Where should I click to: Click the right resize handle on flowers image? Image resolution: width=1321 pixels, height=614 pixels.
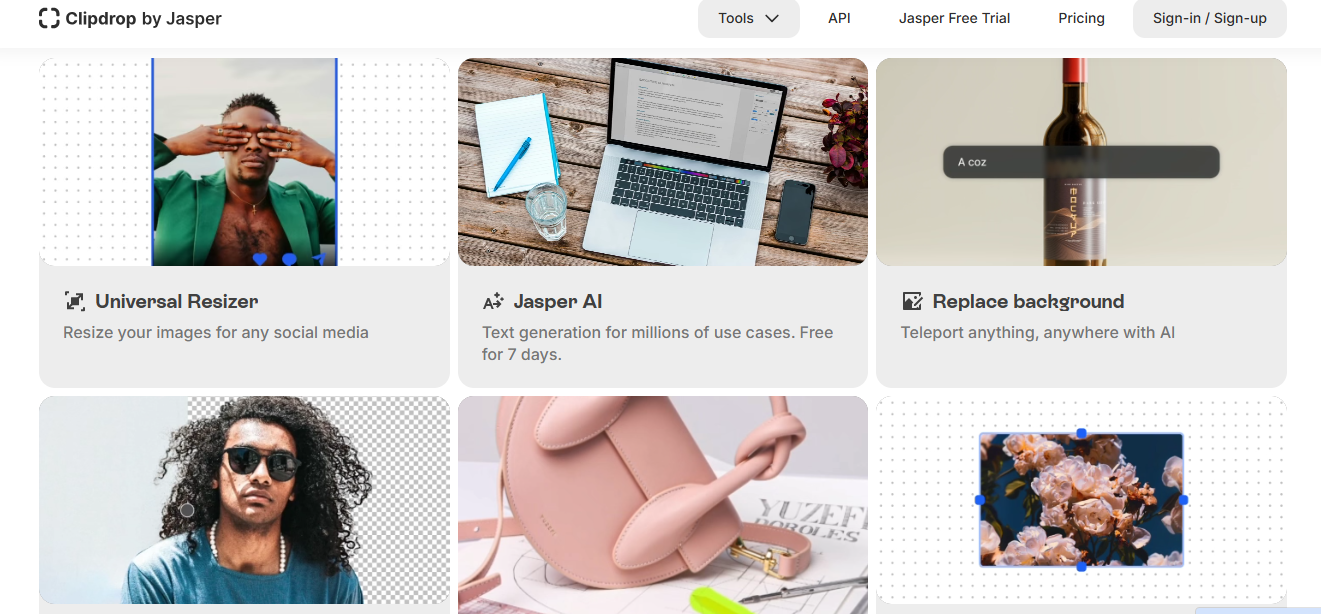[x=1183, y=499]
